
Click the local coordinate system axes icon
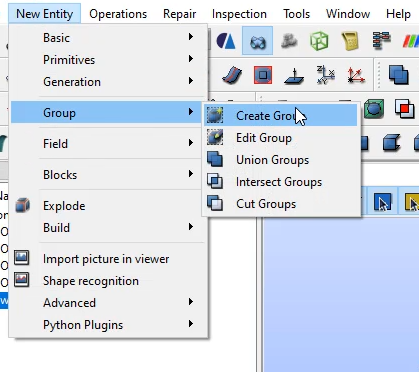pyautogui.click(x=325, y=75)
